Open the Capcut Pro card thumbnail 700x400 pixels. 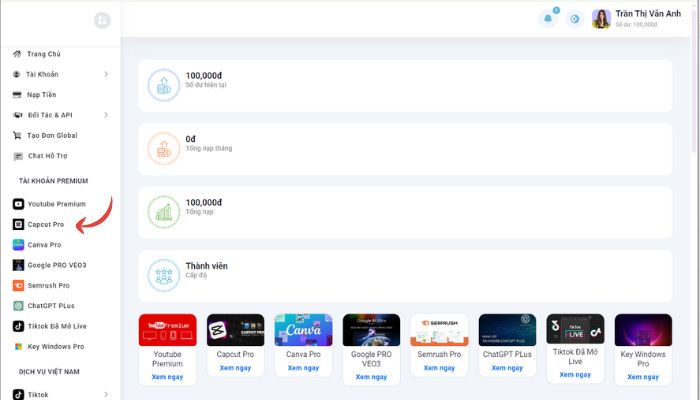pyautogui.click(x=235, y=330)
